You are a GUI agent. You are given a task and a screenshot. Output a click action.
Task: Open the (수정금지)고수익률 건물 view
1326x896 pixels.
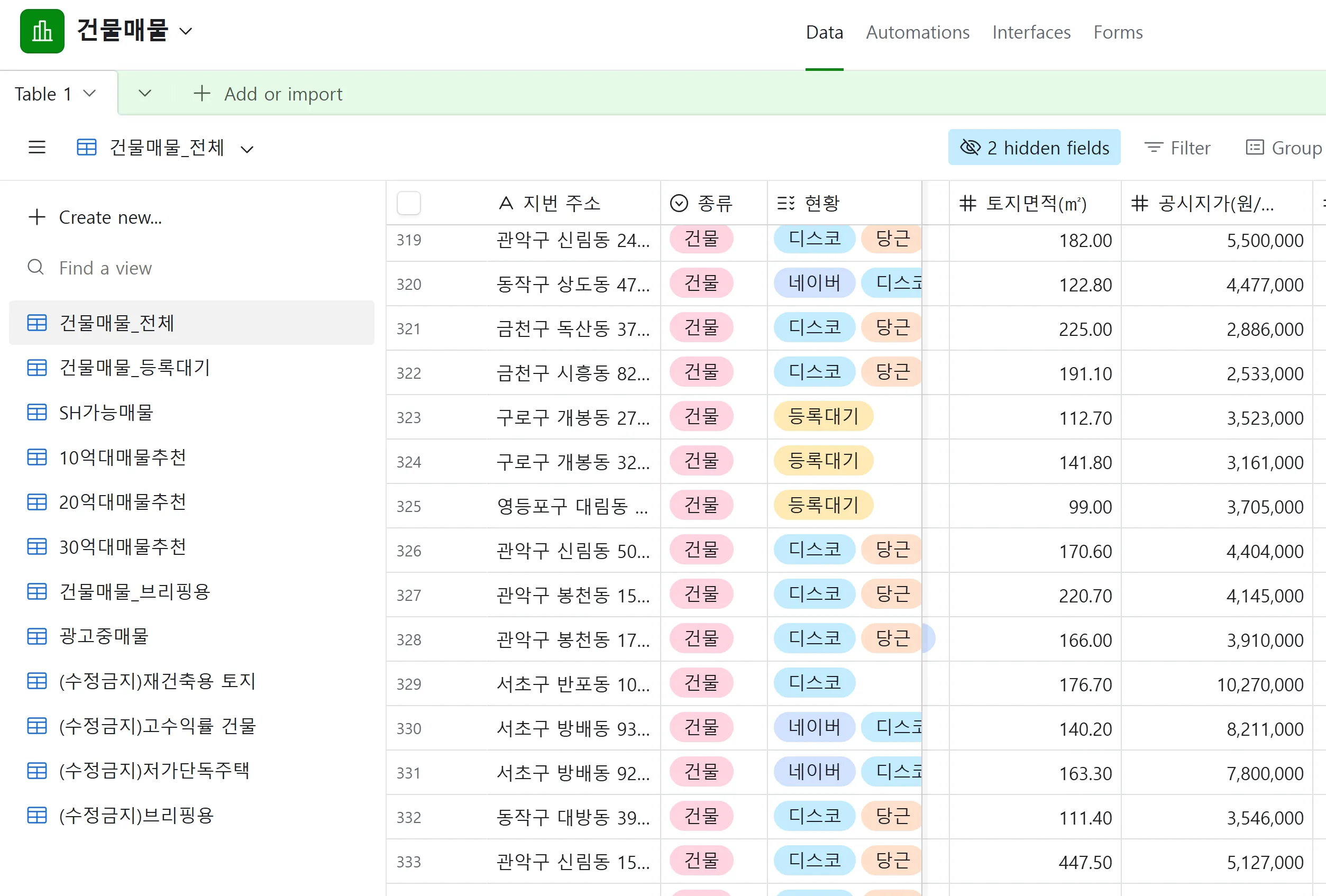191,726
